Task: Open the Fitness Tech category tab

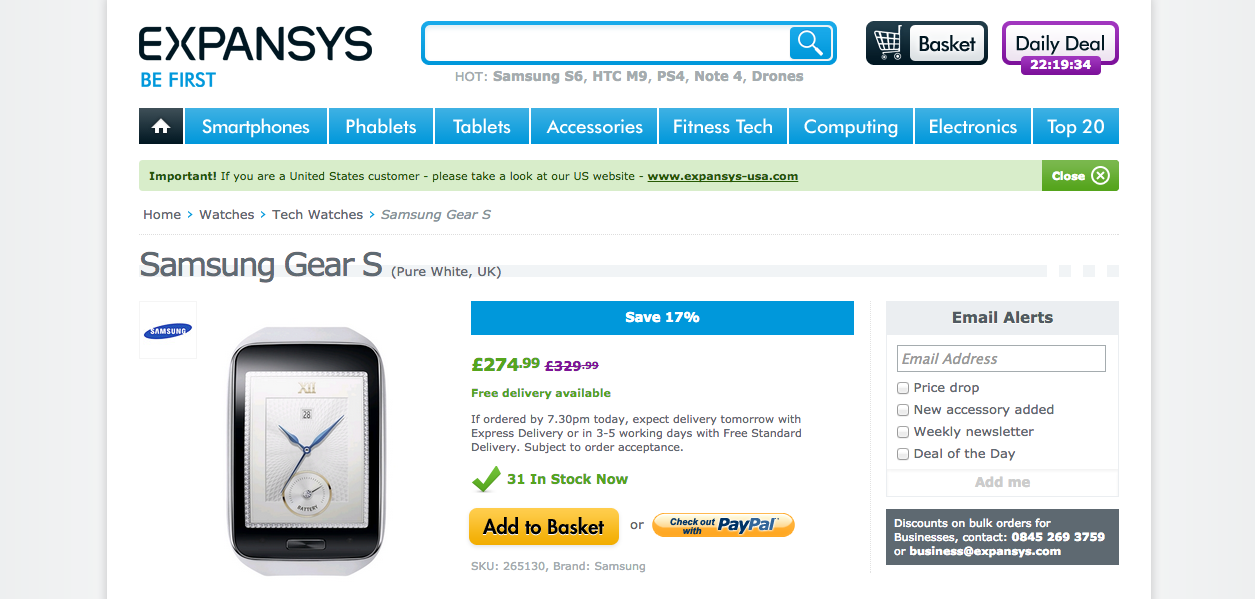Action: [x=723, y=127]
